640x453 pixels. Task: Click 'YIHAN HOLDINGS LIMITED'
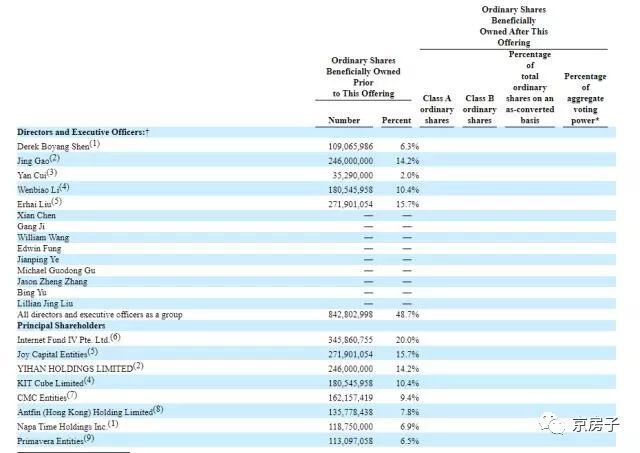point(75,369)
